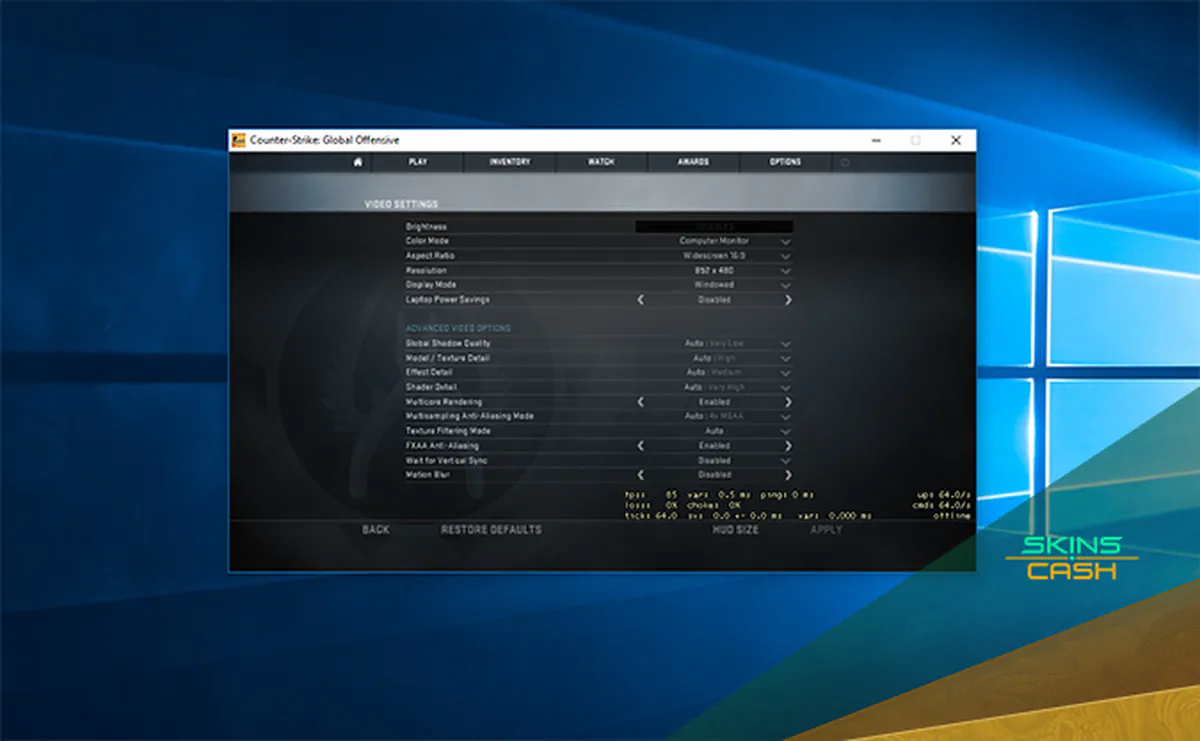Screen dimensions: 1200x741
Task: Click the Multicore Rendering label
Action: 443,402
